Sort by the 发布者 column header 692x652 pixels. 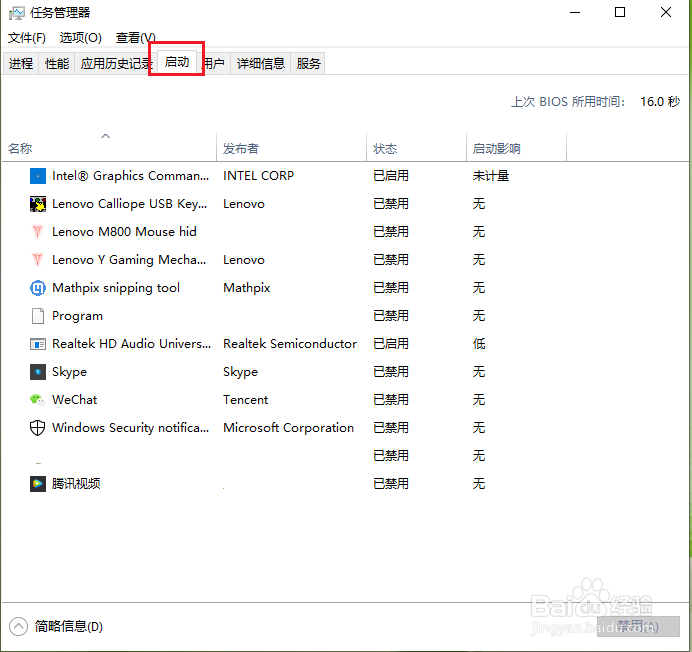[291, 148]
